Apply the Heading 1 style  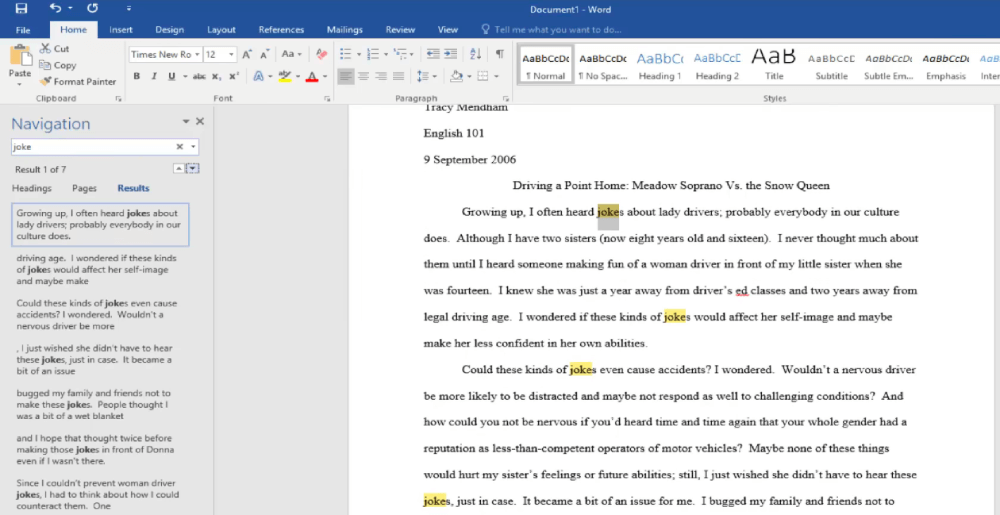(x=659, y=65)
